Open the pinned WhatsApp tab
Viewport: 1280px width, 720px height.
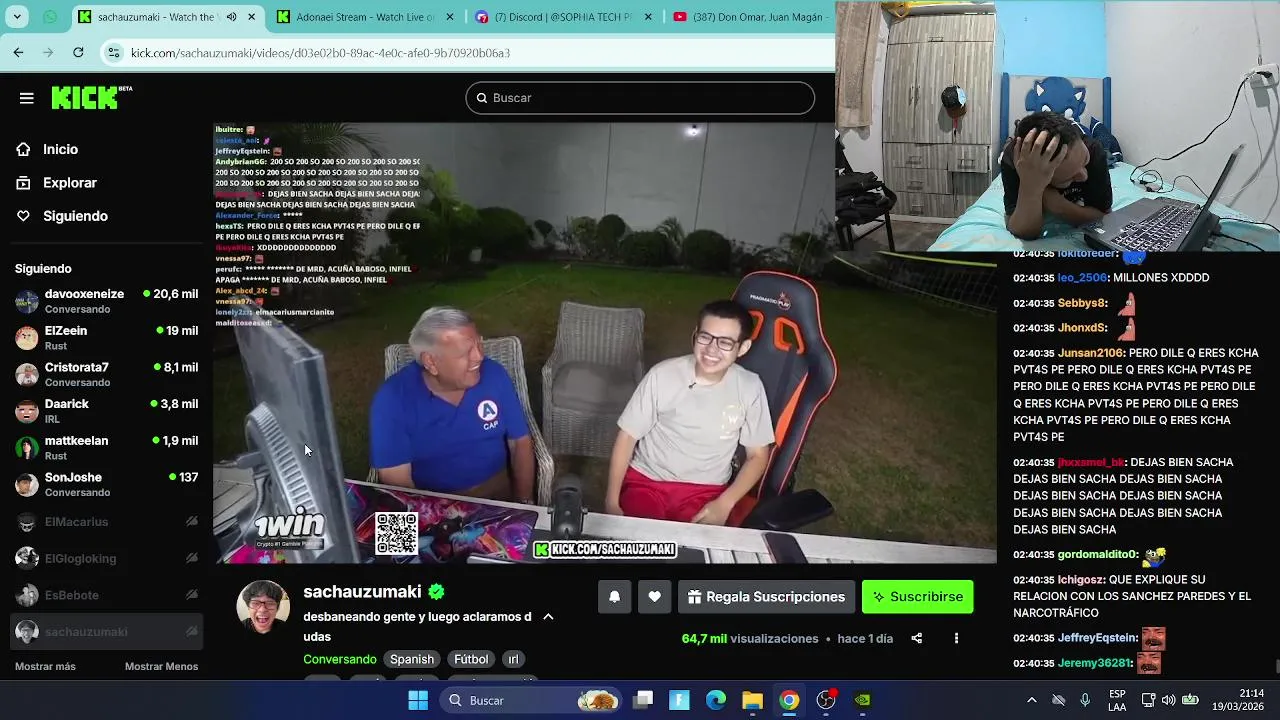tap(50, 17)
